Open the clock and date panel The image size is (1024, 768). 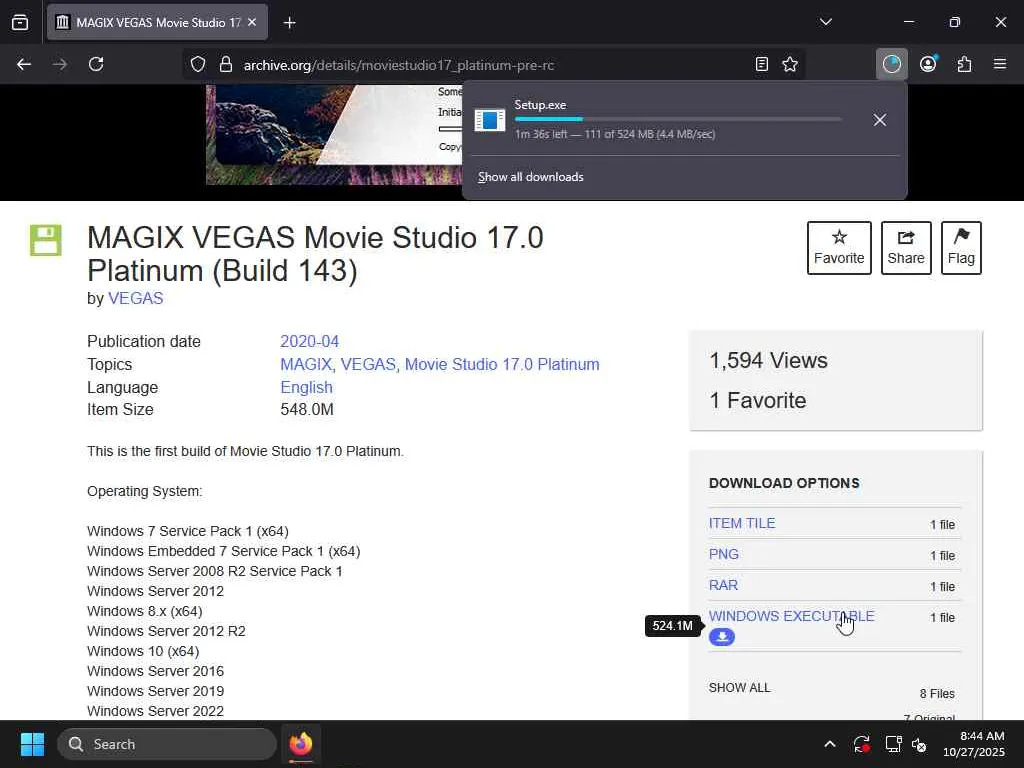974,744
